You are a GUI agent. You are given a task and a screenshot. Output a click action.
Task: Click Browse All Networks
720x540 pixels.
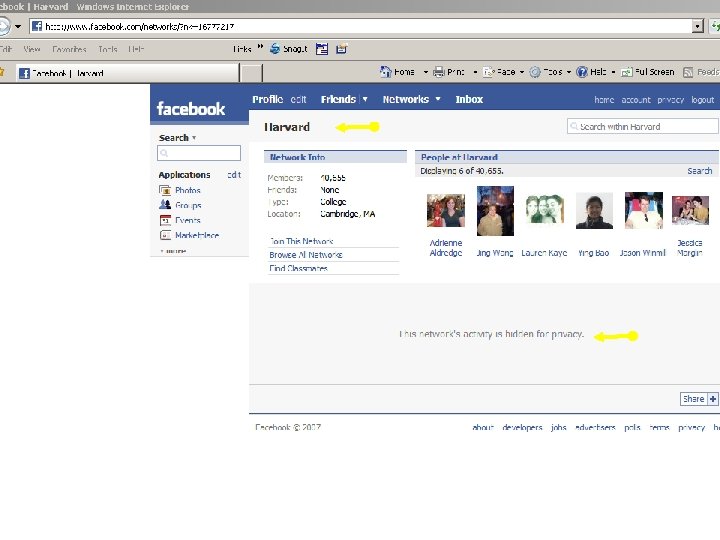point(306,255)
